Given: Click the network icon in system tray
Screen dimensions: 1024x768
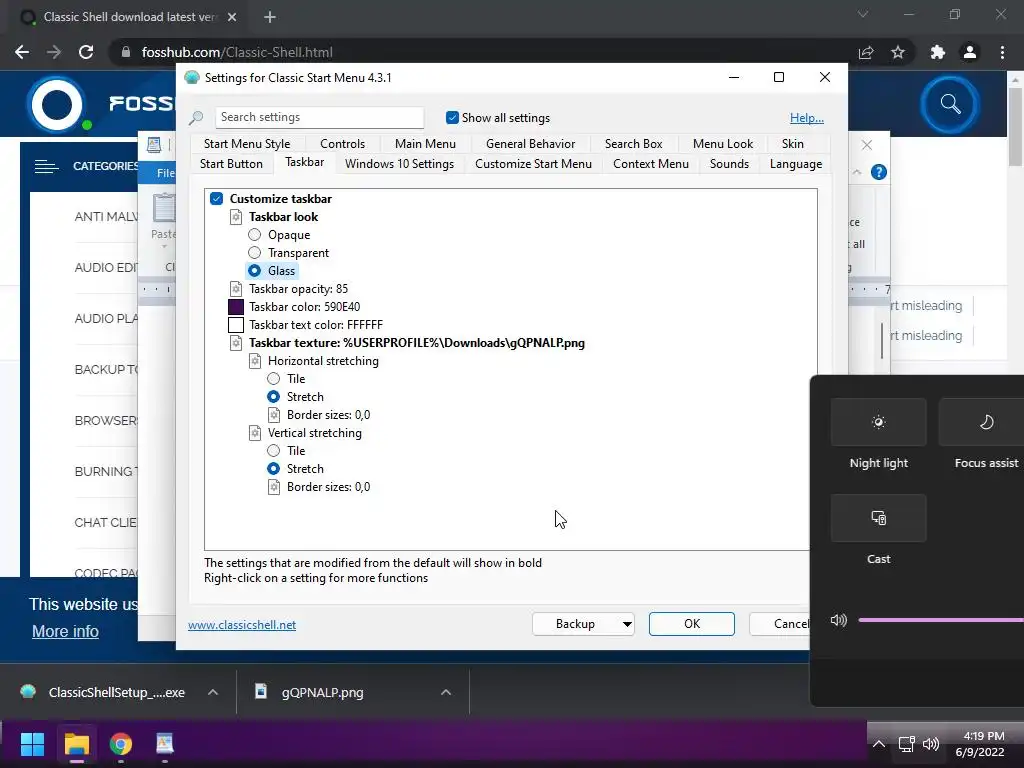Looking at the screenshot, I should (x=906, y=744).
